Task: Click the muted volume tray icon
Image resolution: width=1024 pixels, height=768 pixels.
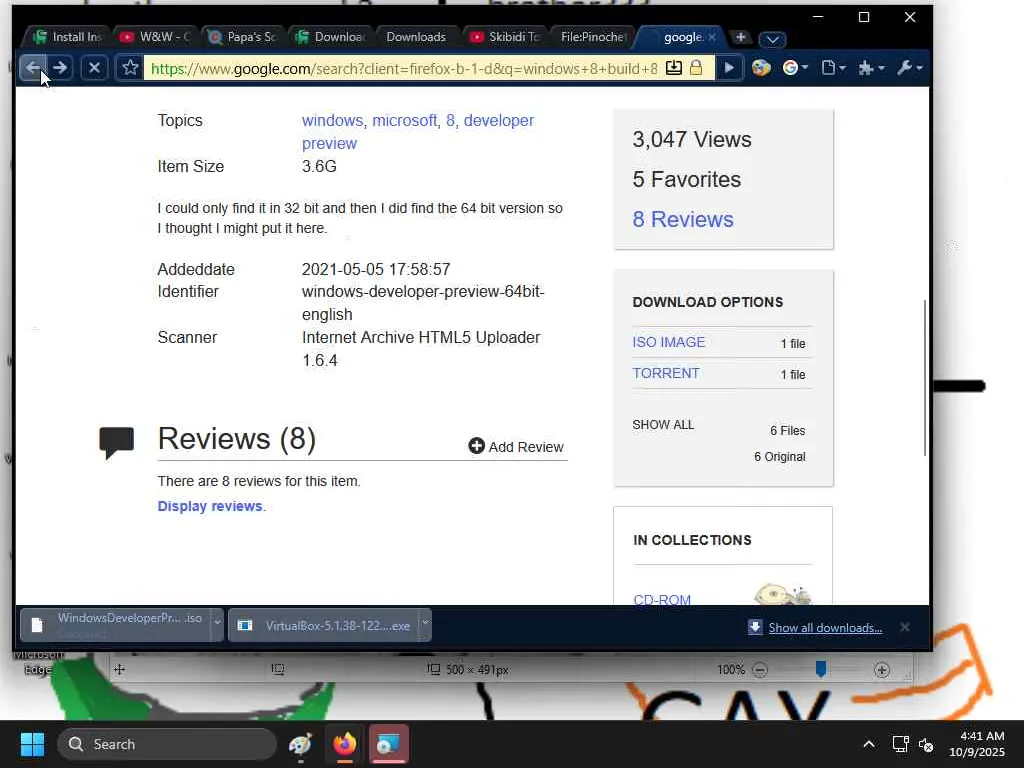Action: [x=926, y=744]
